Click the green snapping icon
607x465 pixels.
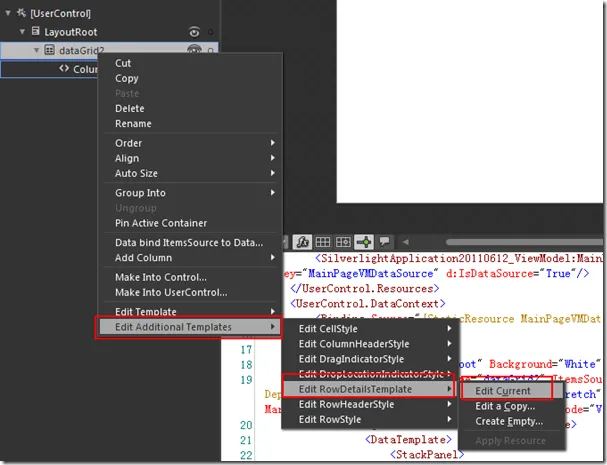click(x=365, y=242)
